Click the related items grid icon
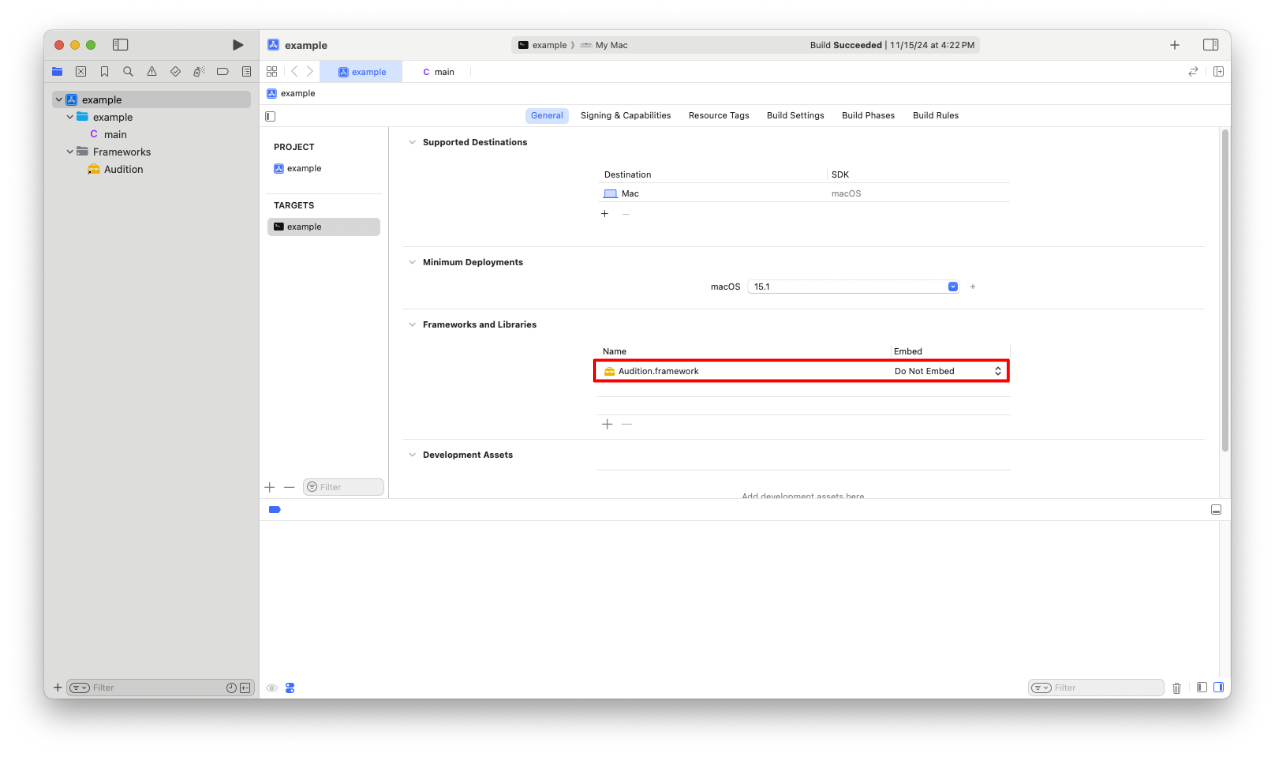Image resolution: width=1275 pixels, height=757 pixels. 271,72
